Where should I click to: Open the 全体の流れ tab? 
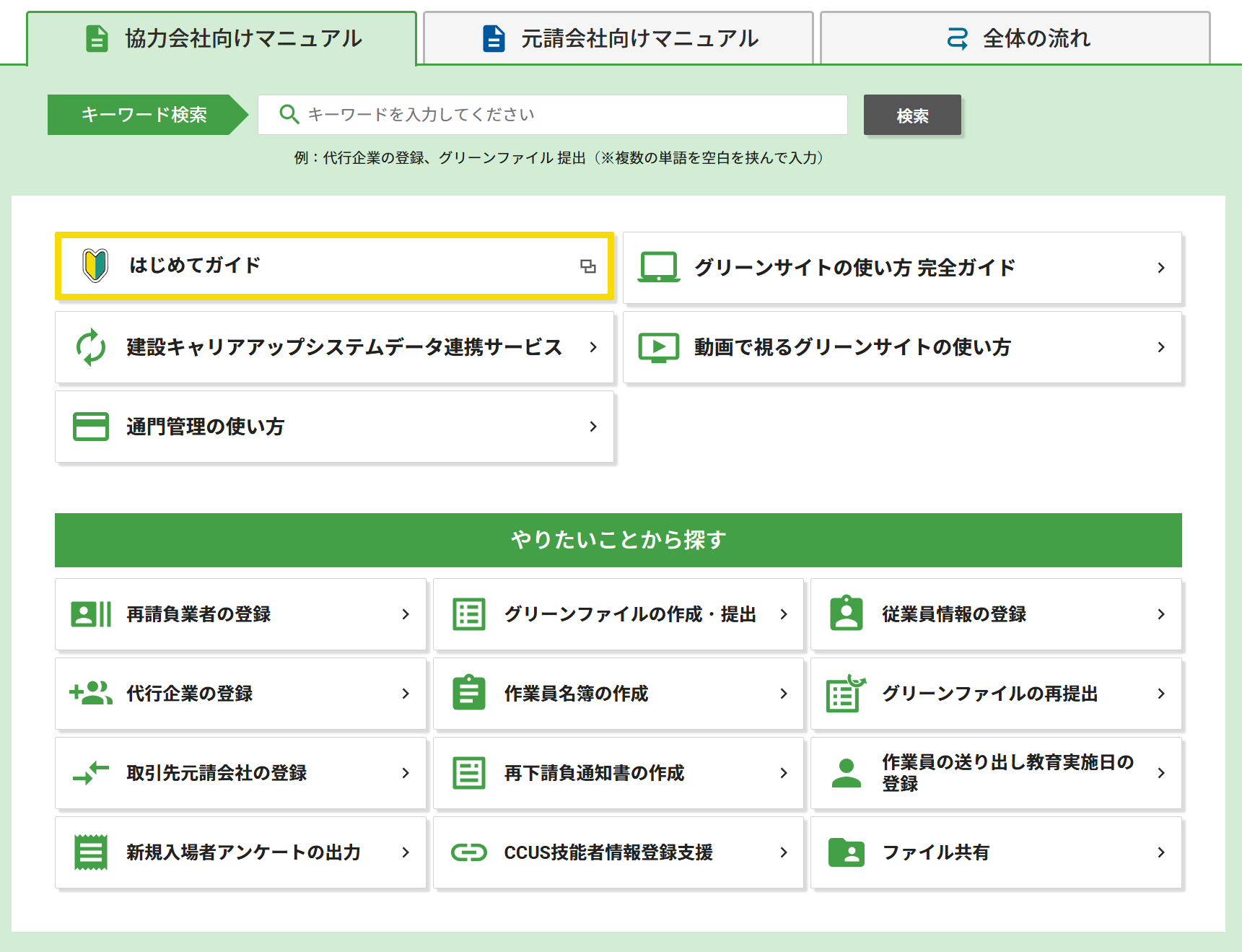[1015, 39]
